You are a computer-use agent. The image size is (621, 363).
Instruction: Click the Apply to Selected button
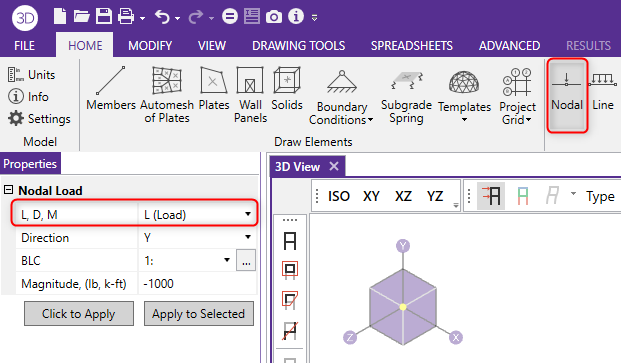point(198,314)
